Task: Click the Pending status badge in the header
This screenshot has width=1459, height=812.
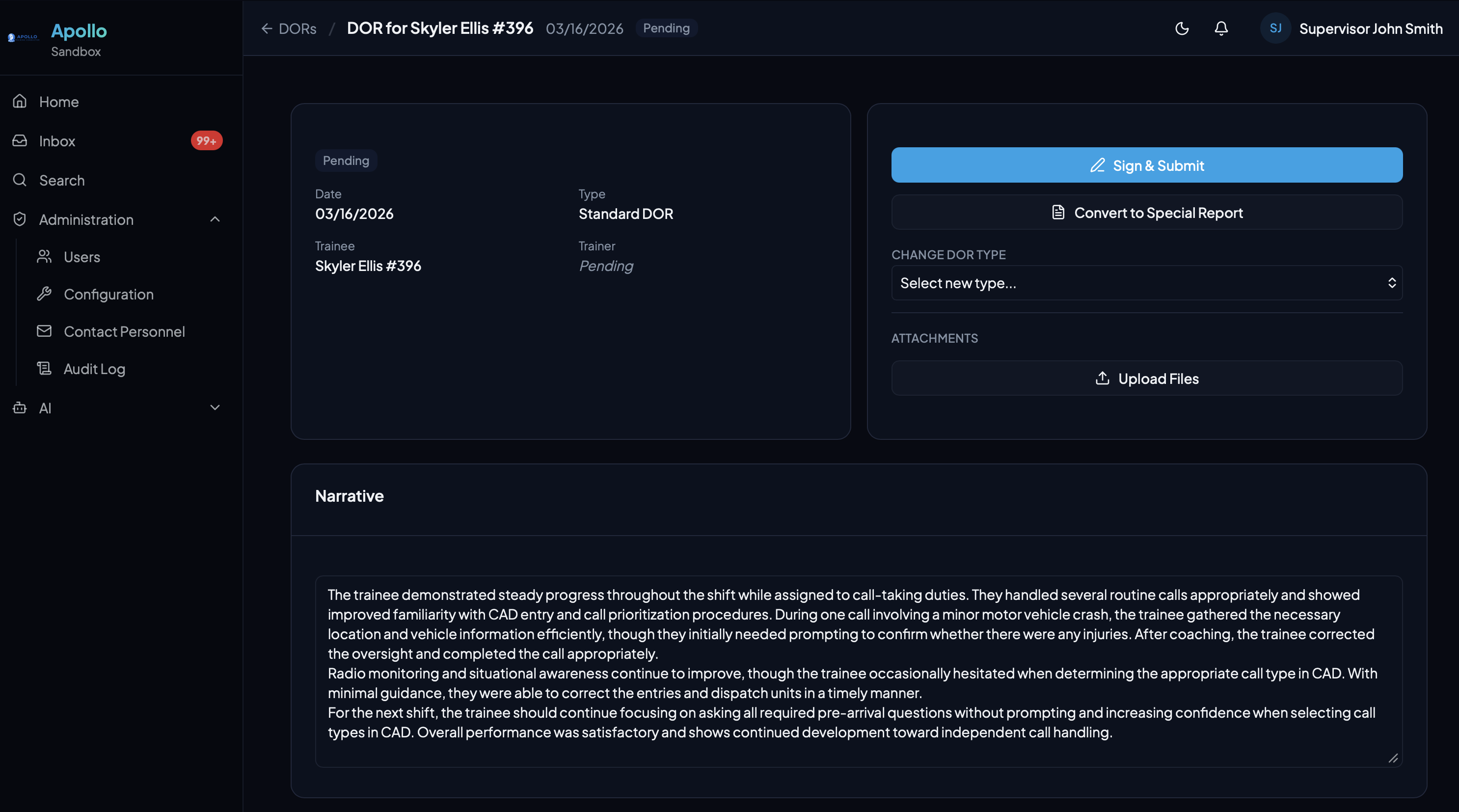Action: click(x=666, y=28)
